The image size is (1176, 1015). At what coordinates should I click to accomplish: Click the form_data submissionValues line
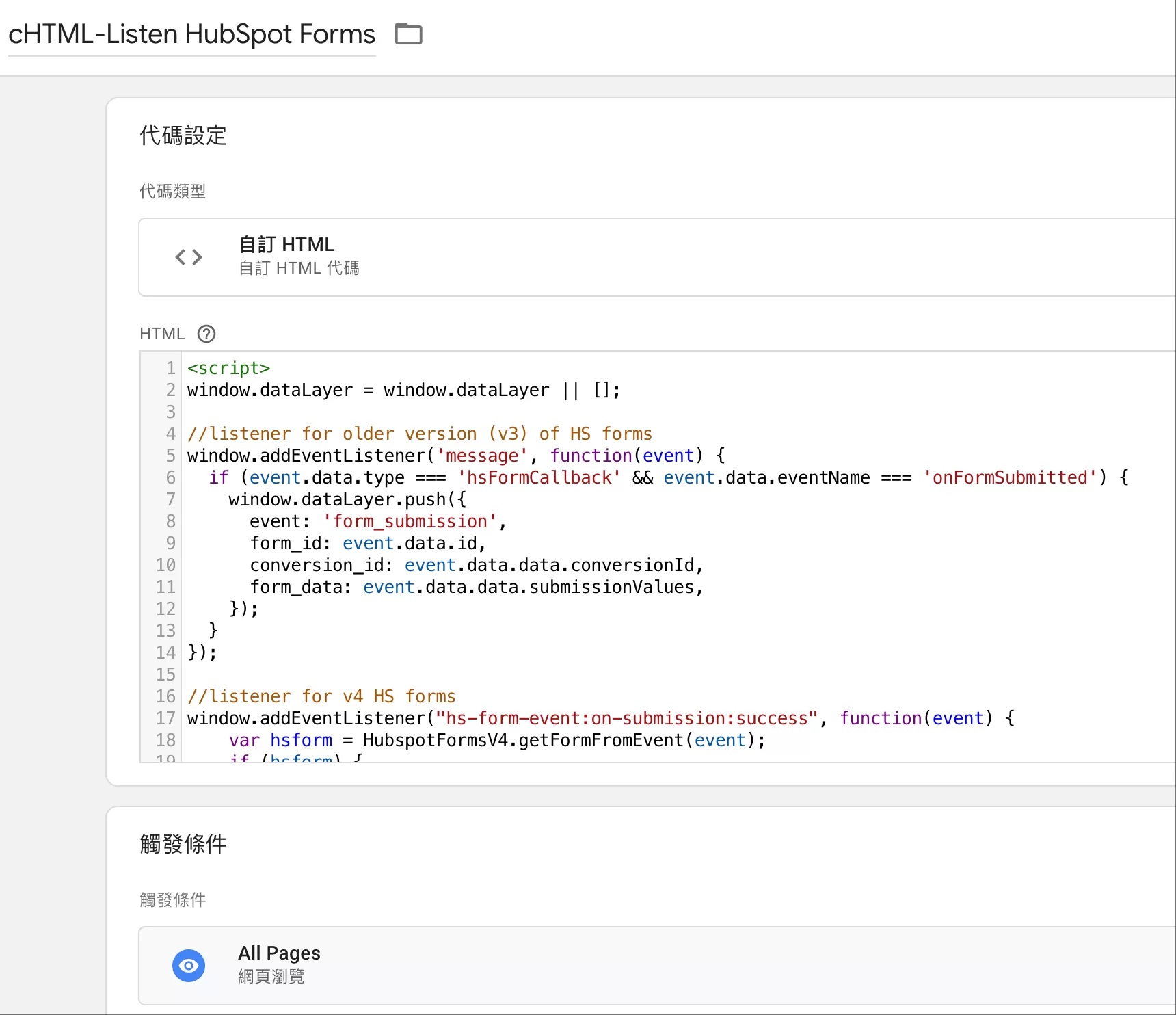tap(477, 587)
